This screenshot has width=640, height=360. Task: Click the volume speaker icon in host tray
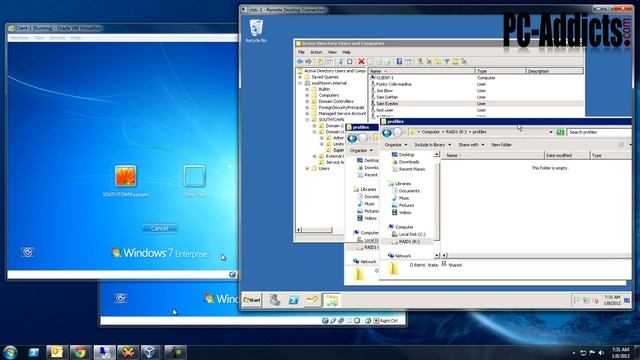[x=602, y=353]
